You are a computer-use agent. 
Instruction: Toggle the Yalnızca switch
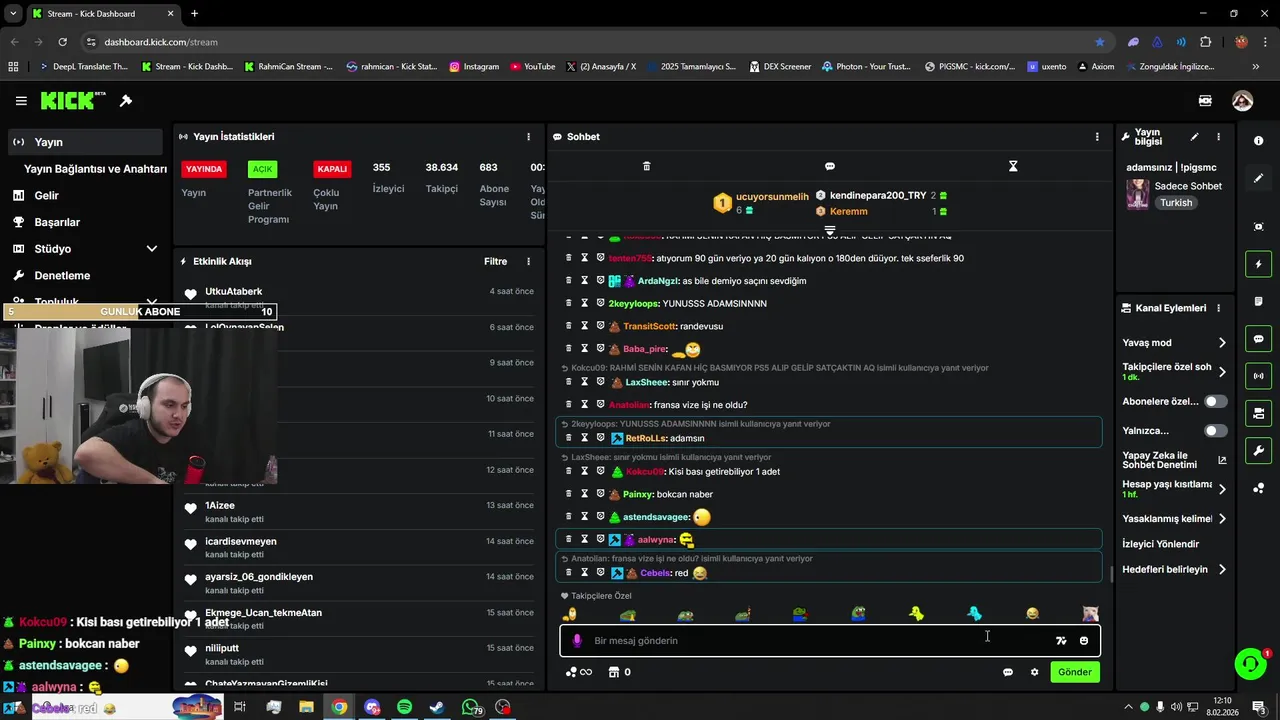point(1215,431)
